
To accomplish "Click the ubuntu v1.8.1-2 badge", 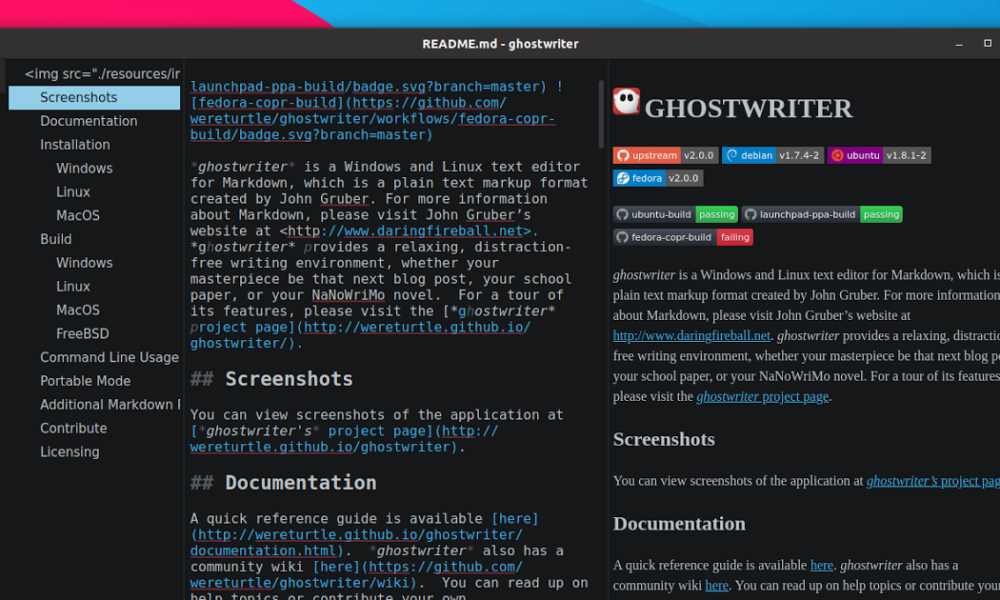I will tap(879, 156).
